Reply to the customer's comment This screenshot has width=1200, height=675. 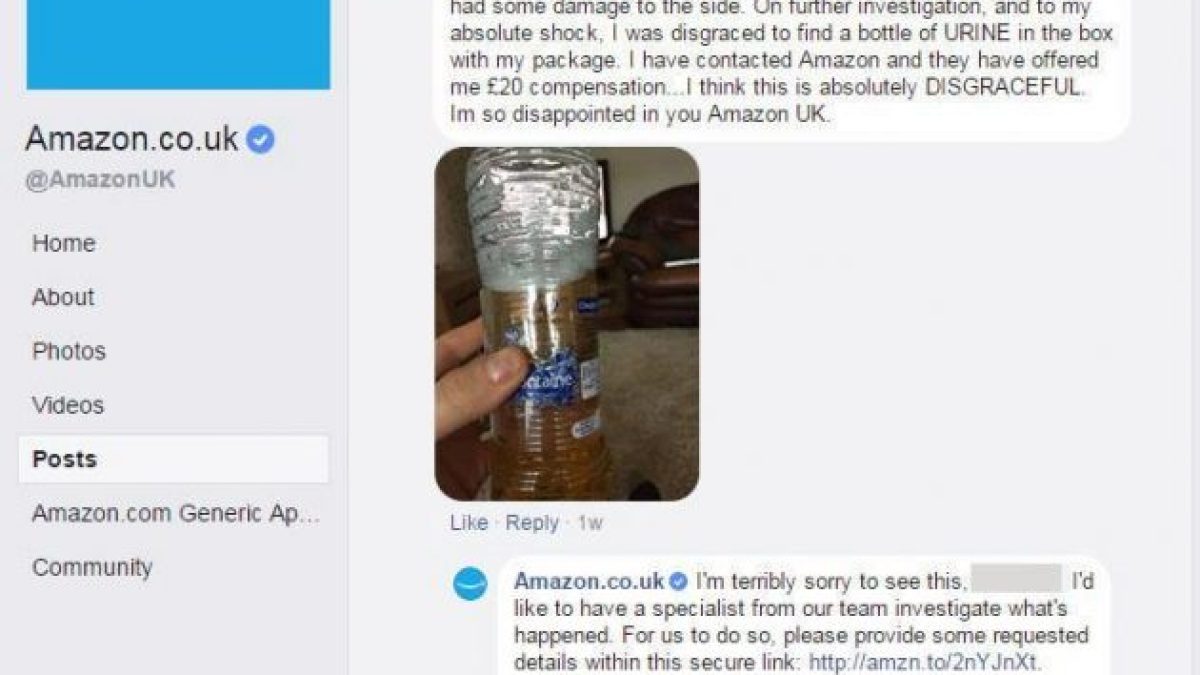pyautogui.click(x=532, y=523)
